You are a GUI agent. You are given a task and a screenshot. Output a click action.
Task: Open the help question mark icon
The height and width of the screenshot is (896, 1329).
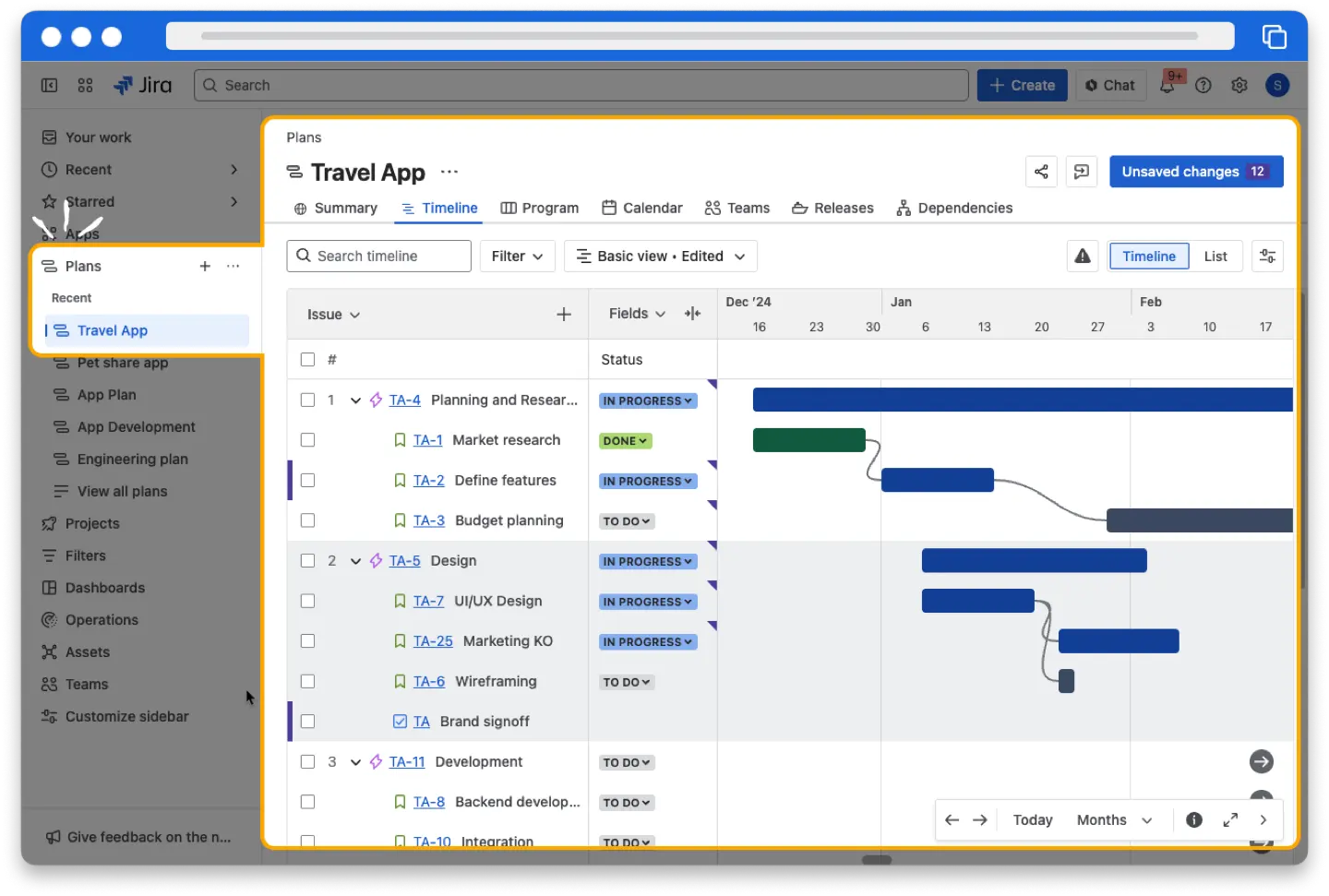[1203, 85]
